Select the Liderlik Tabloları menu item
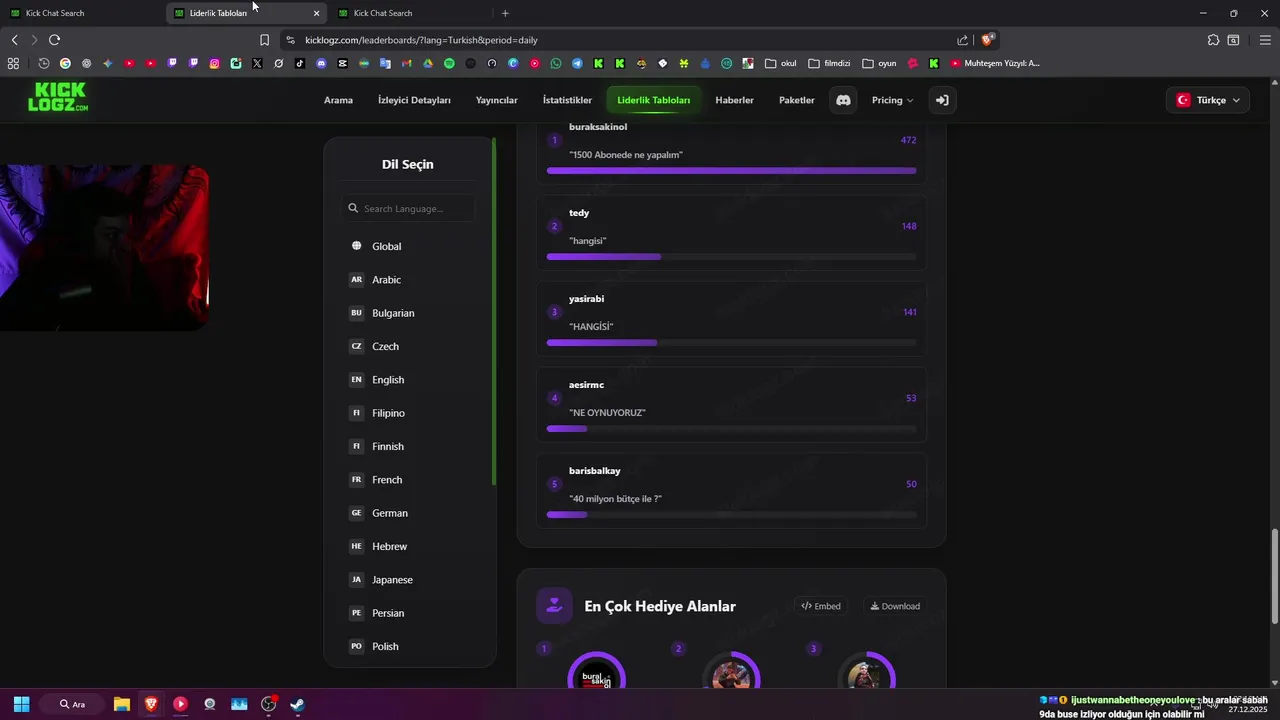 tap(654, 100)
